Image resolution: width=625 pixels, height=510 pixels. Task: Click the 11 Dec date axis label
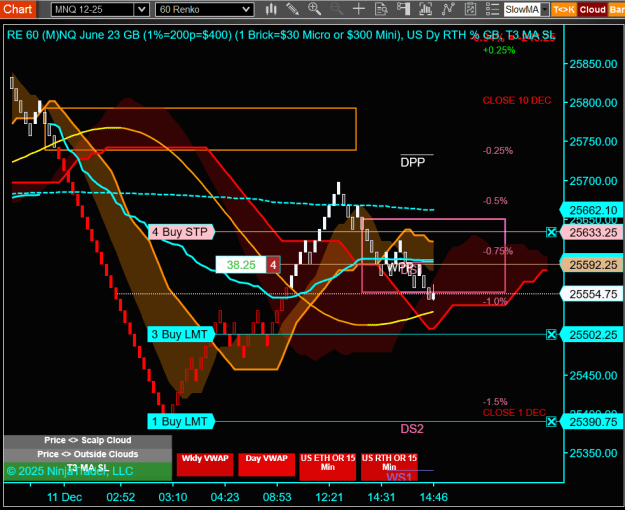tap(65, 497)
